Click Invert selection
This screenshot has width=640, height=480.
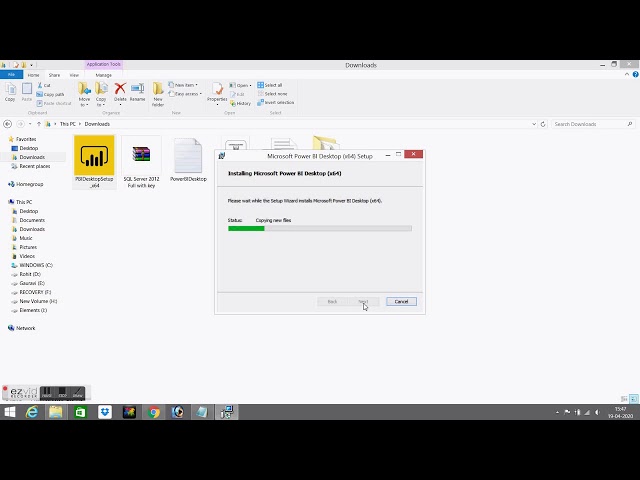pyautogui.click(x=276, y=102)
